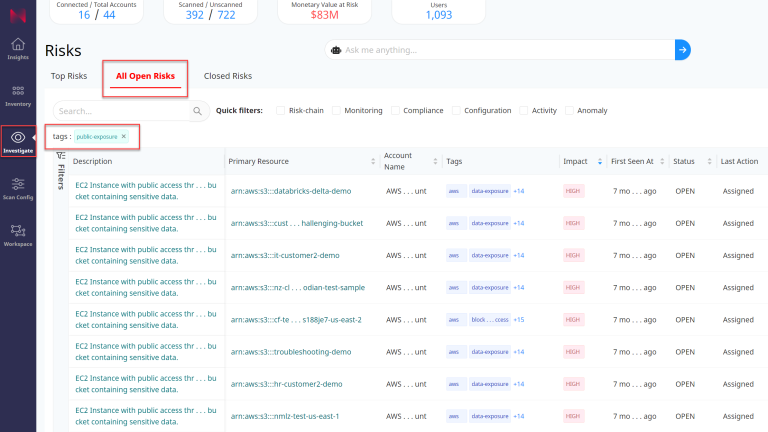Switch to the Top Risks tab
Screen dimensions: 768x432
(69, 76)
